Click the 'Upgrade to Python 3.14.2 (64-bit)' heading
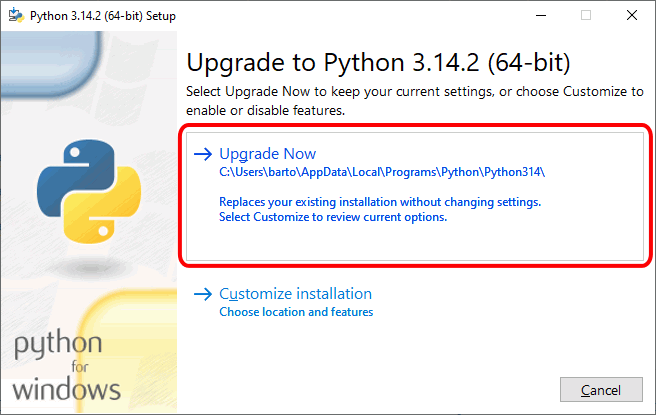This screenshot has height=415, width=656. pyautogui.click(x=378, y=63)
